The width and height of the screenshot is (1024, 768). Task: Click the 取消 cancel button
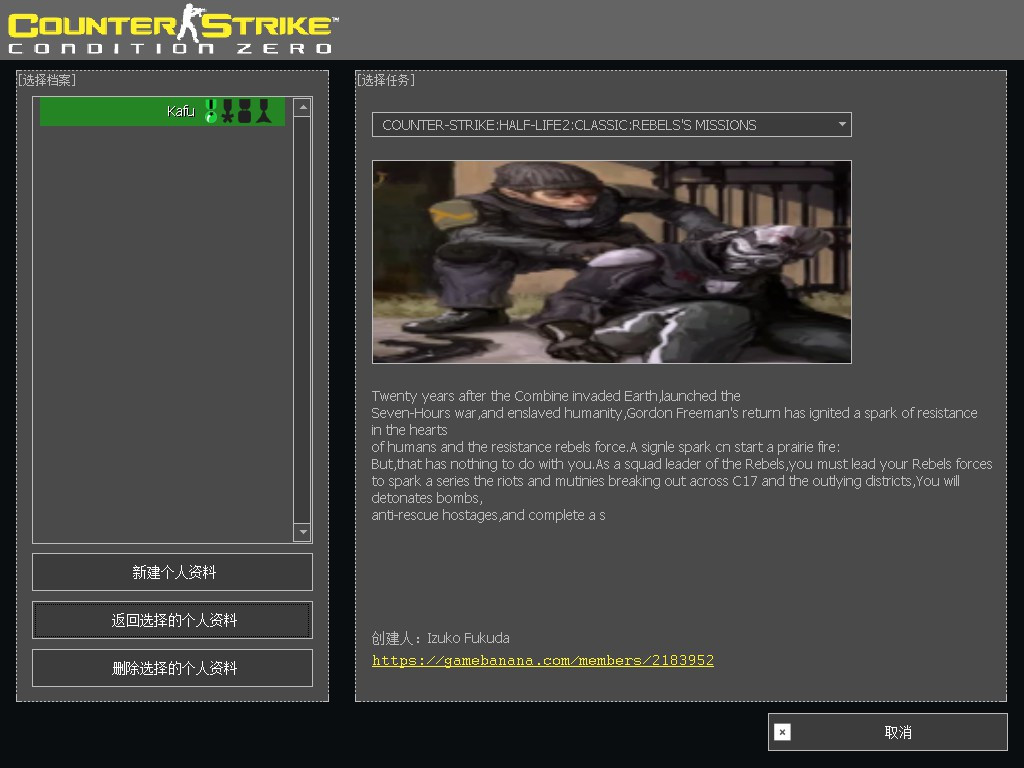[x=888, y=732]
